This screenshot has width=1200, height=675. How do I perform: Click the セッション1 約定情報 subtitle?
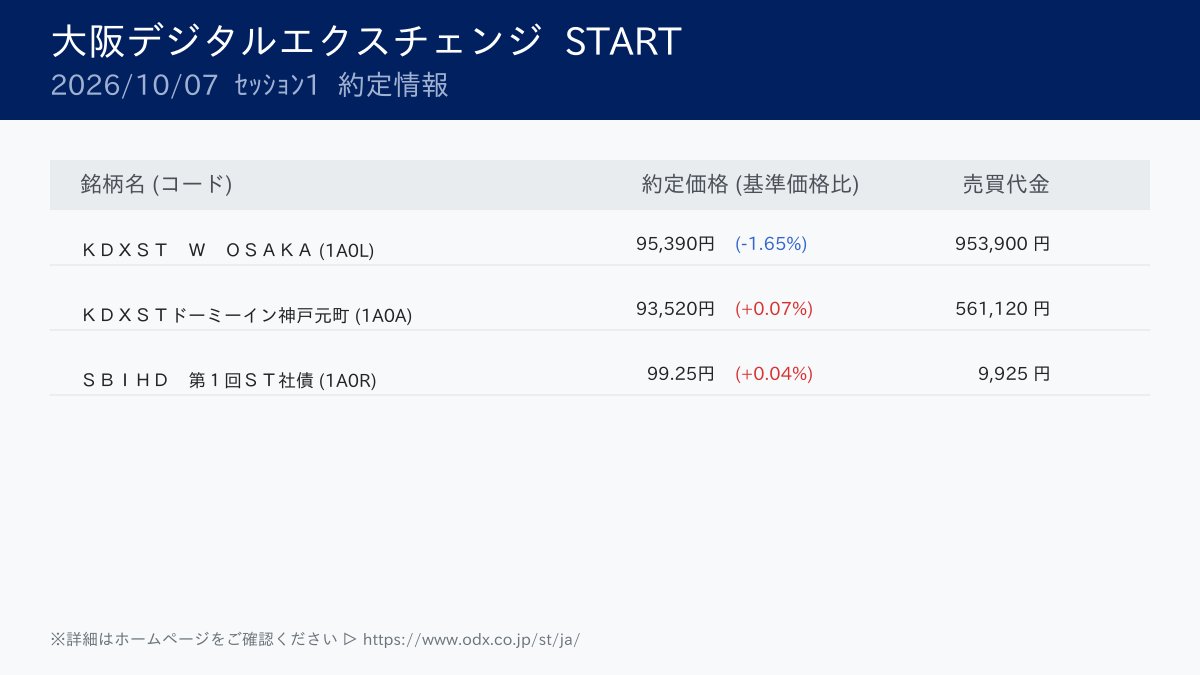click(x=341, y=85)
